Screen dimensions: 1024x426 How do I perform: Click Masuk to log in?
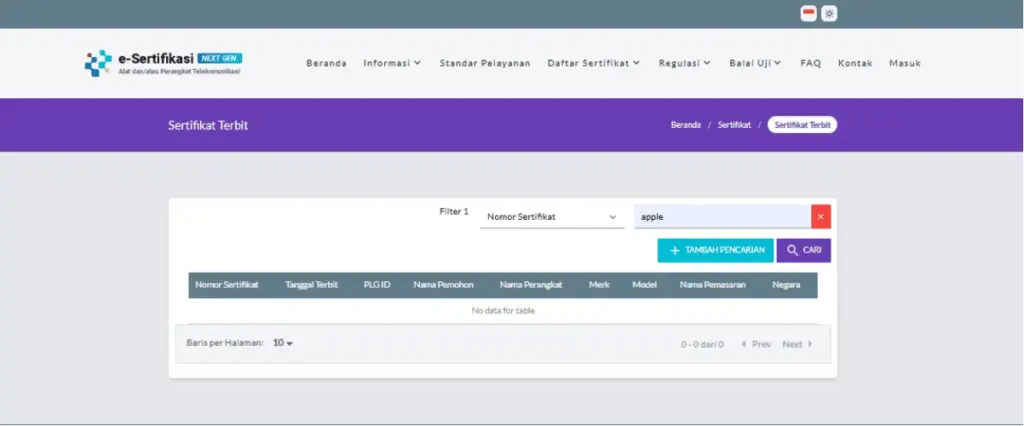(x=905, y=63)
